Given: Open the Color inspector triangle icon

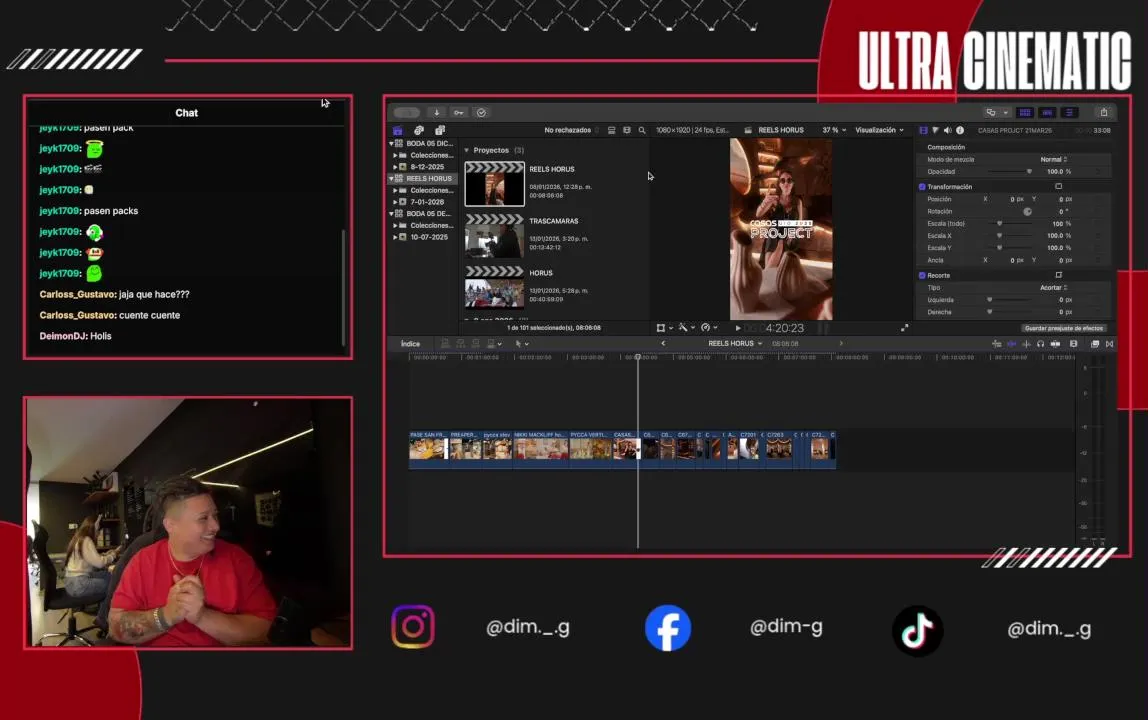Looking at the screenshot, I should point(935,130).
